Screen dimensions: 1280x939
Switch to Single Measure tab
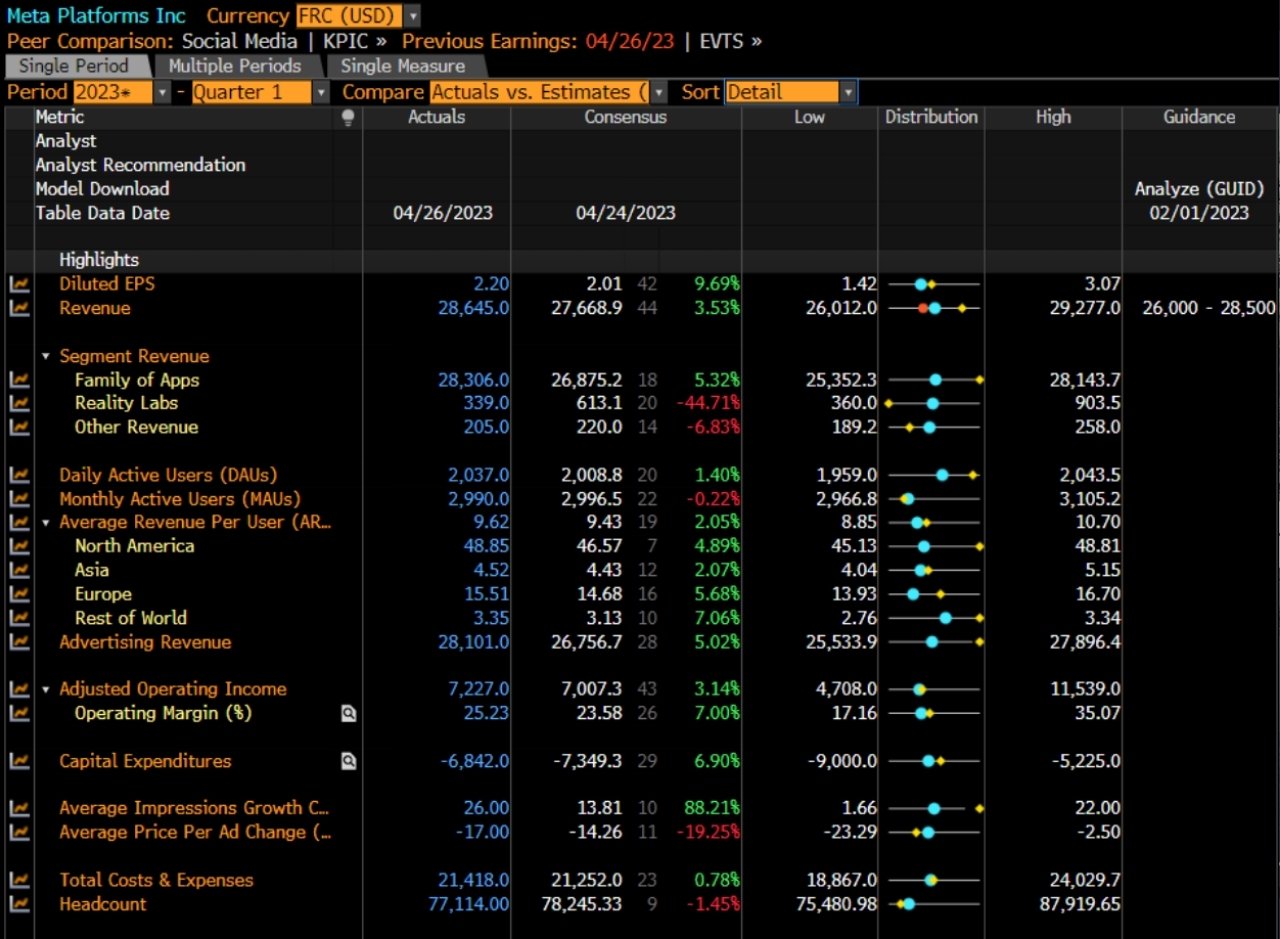click(403, 66)
